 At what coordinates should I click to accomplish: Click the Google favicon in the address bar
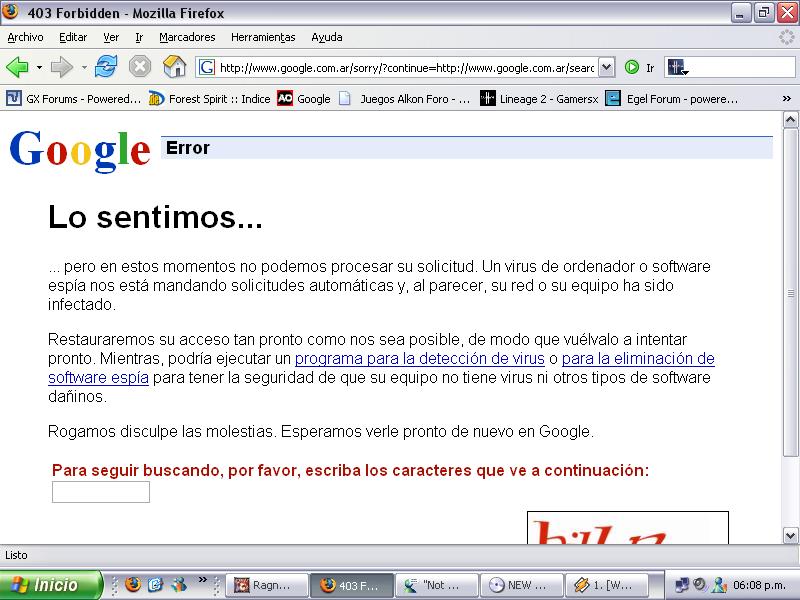tap(207, 67)
